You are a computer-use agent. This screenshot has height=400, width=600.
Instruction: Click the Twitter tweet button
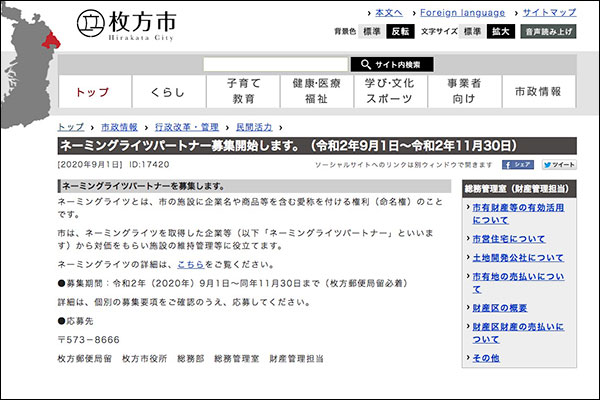coord(559,164)
